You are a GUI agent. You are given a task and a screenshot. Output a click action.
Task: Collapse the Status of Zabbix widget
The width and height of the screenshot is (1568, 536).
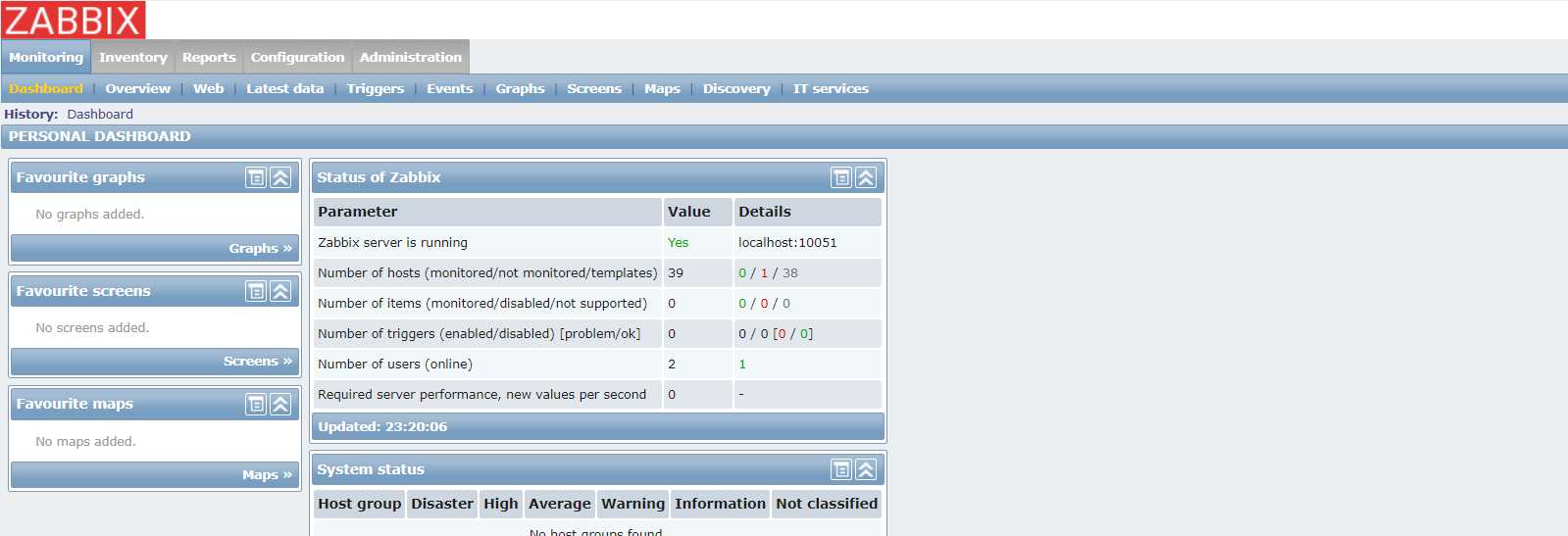(x=866, y=177)
